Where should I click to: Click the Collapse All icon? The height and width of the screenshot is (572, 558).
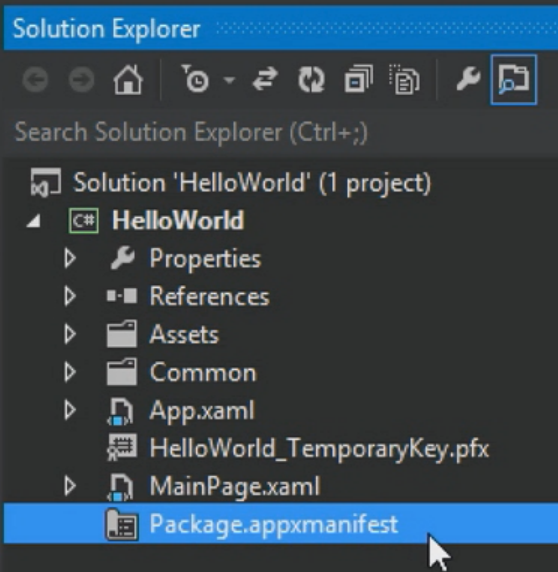point(359,79)
